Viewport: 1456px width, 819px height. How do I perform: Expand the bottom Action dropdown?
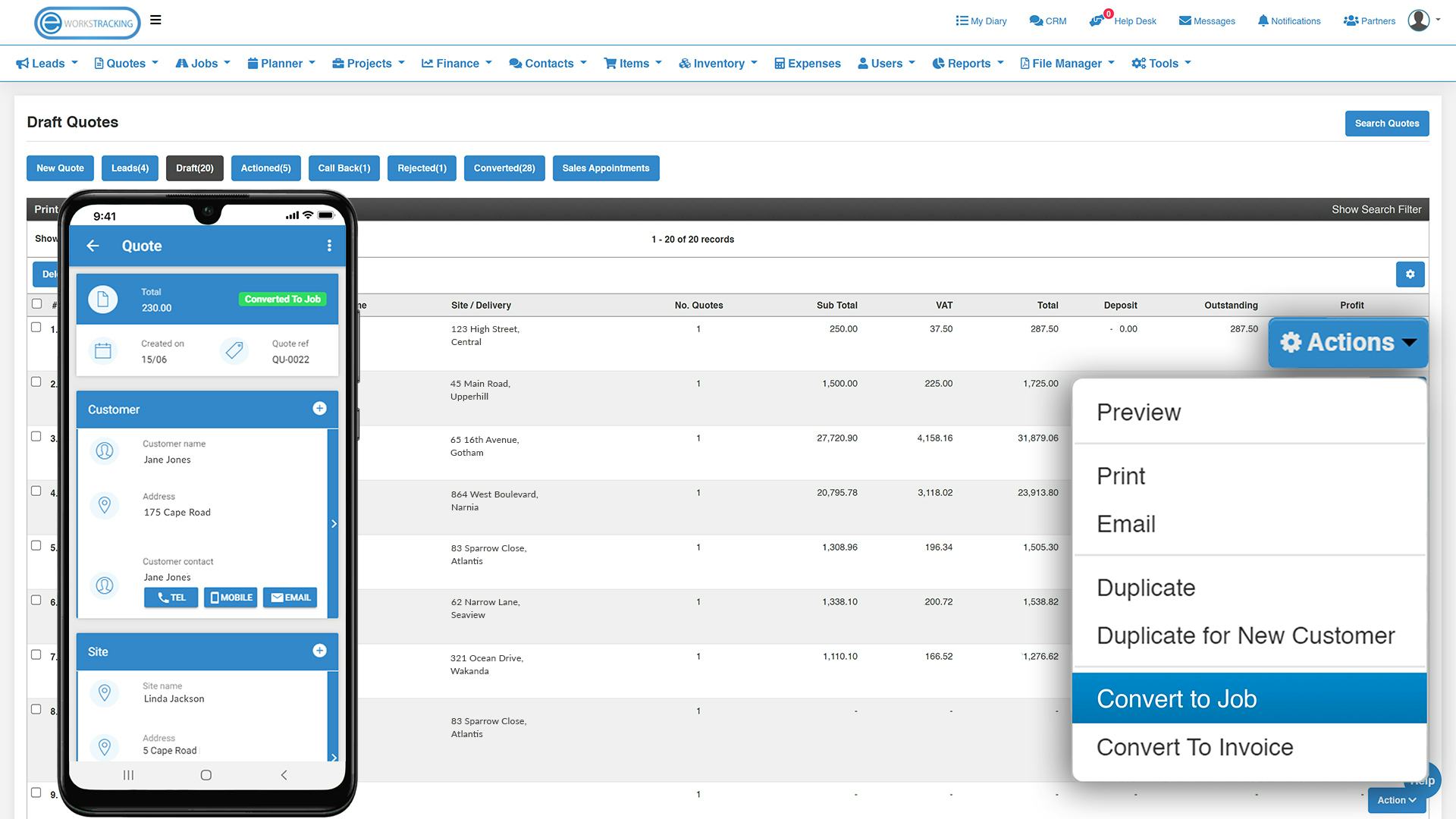coord(1395,800)
